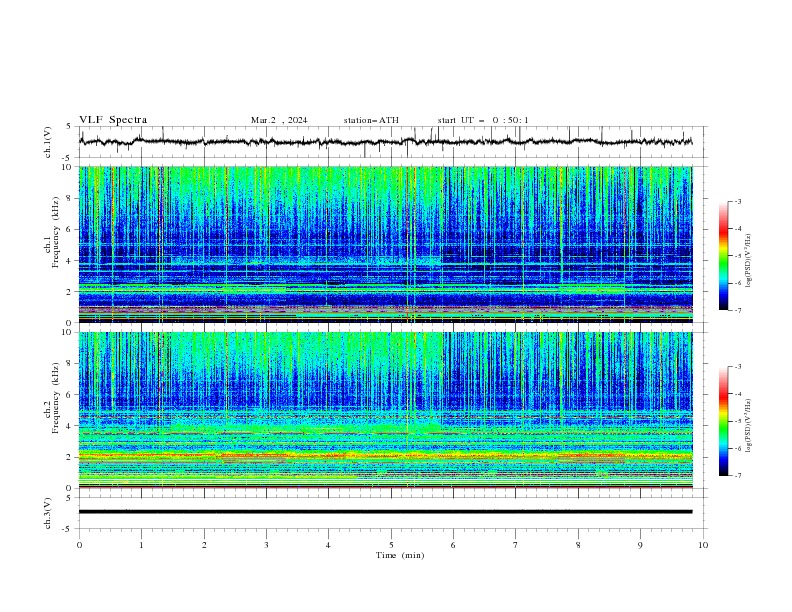Click the "6" tick on the time axis
The image size is (792, 612).
click(x=453, y=545)
